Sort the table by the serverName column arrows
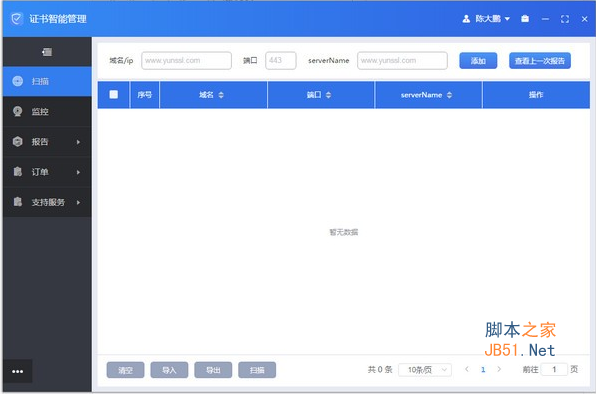596x394 pixels. (x=449, y=95)
